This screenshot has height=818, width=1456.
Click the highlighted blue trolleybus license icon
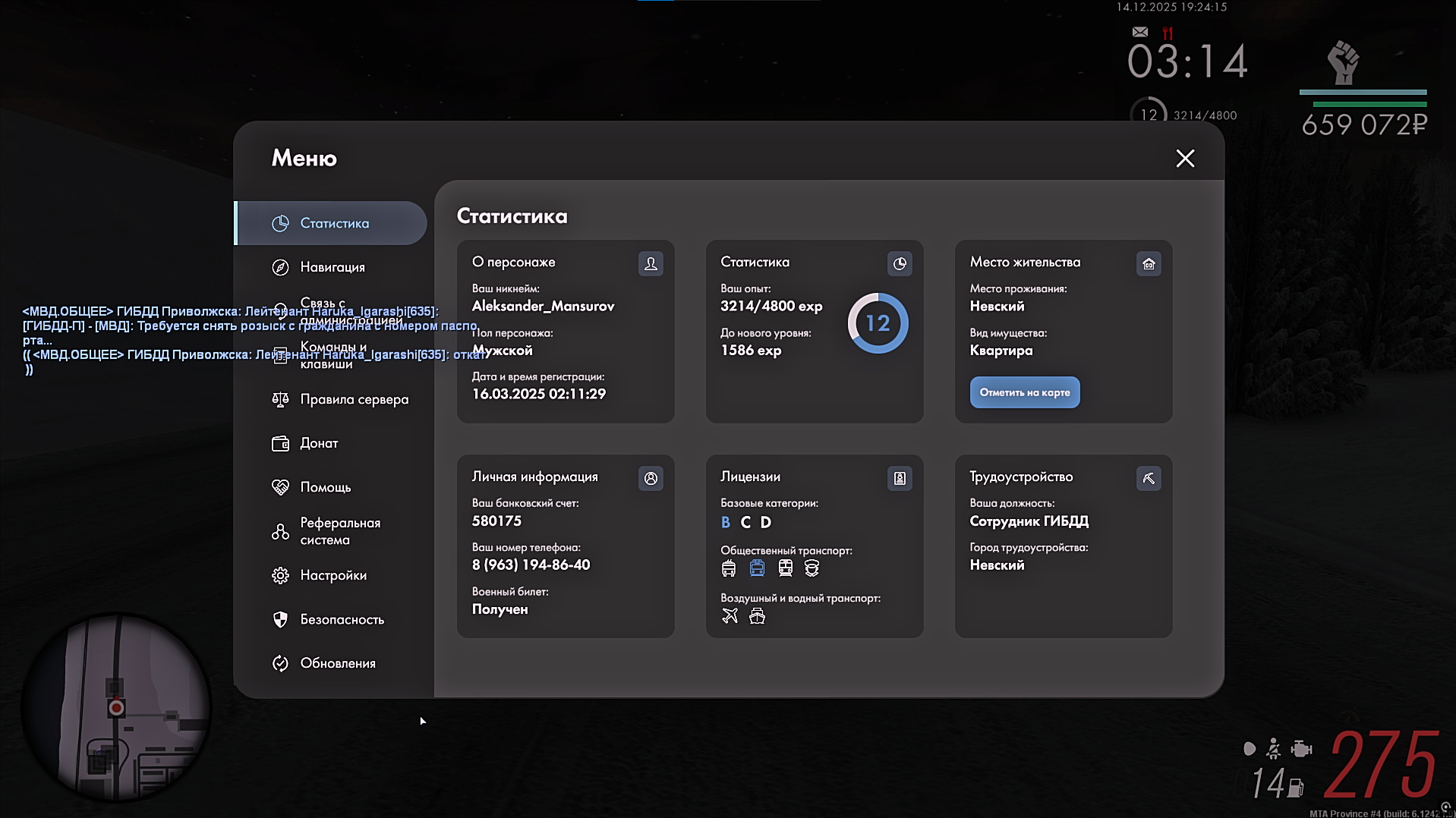[x=757, y=568]
